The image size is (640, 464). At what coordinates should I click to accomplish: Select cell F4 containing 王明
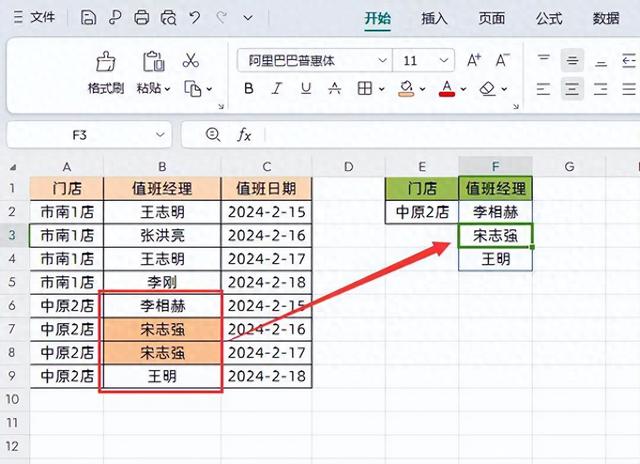tap(496, 259)
